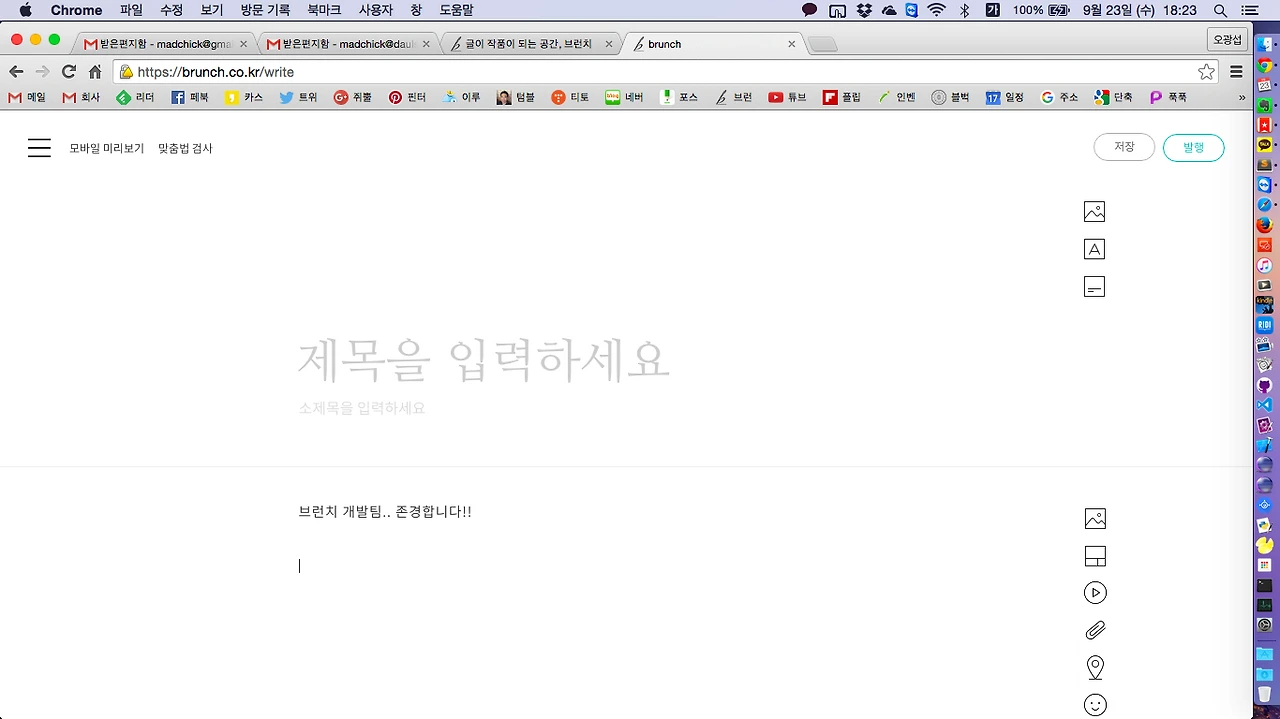
Task: Open the brunch editor hamburger menu
Action: (x=39, y=147)
